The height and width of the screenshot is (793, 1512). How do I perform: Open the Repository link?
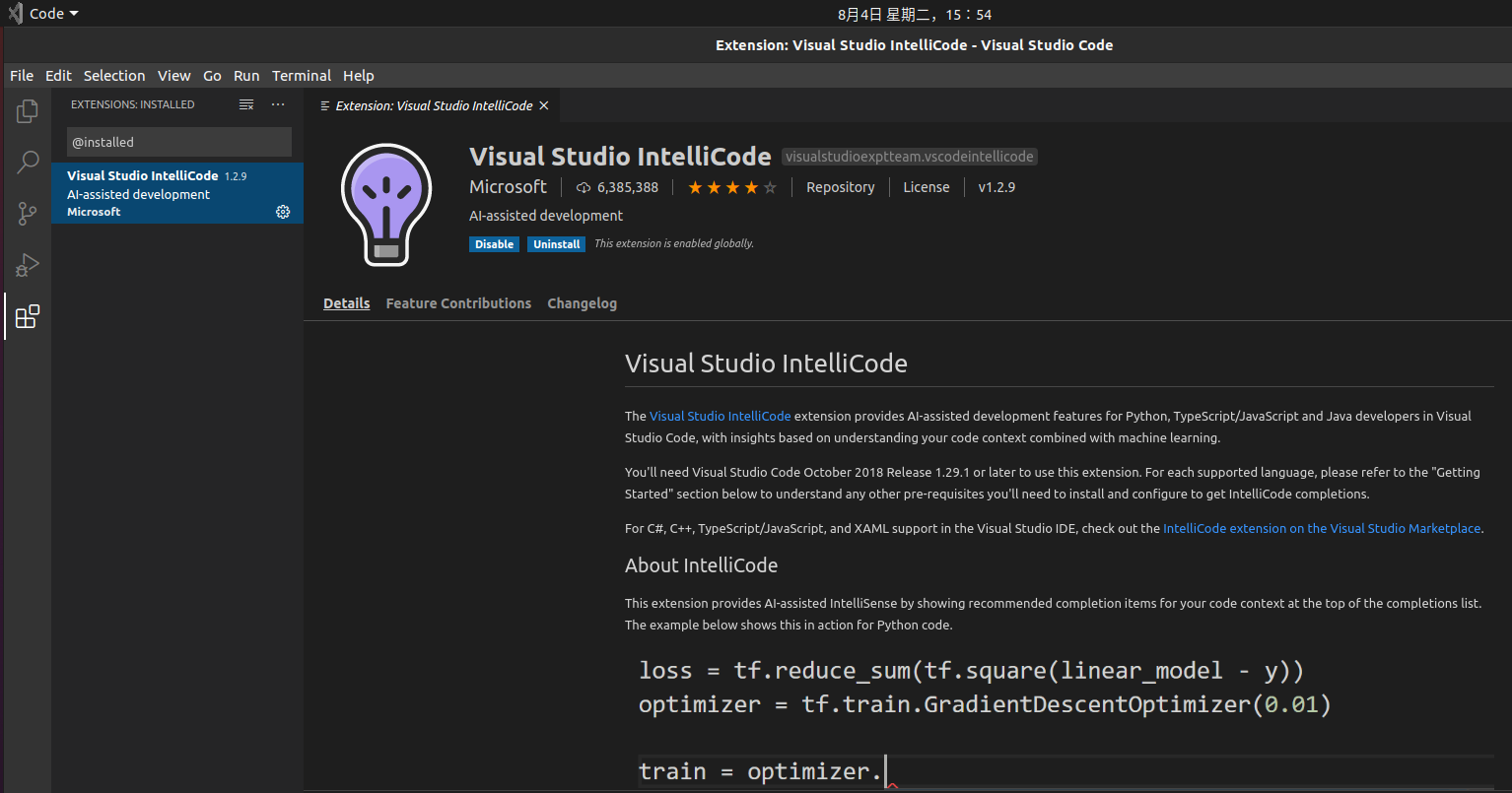tap(840, 187)
